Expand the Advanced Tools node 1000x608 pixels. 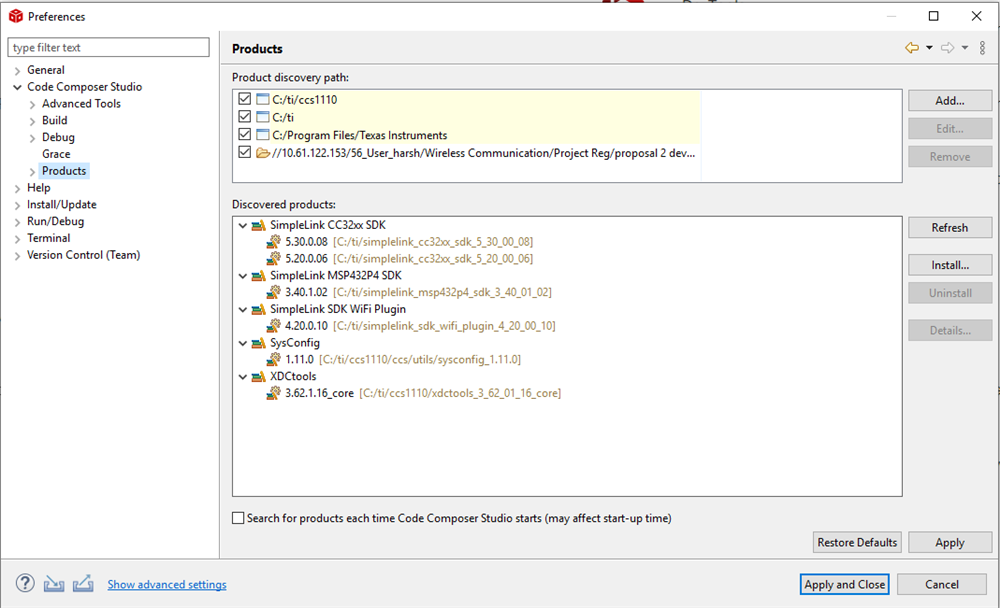pos(32,105)
